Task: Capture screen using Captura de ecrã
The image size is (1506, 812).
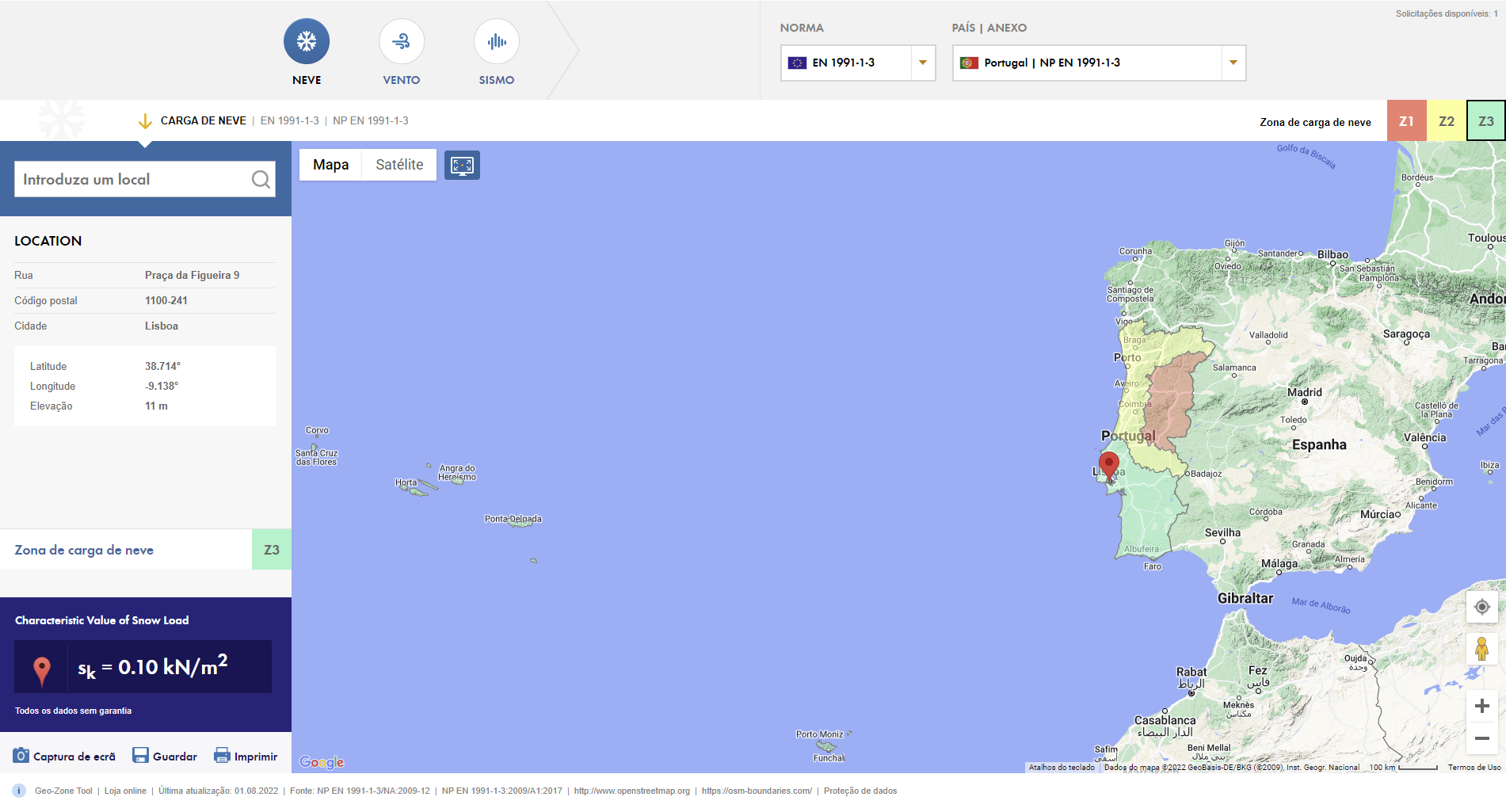Action: (22, 756)
